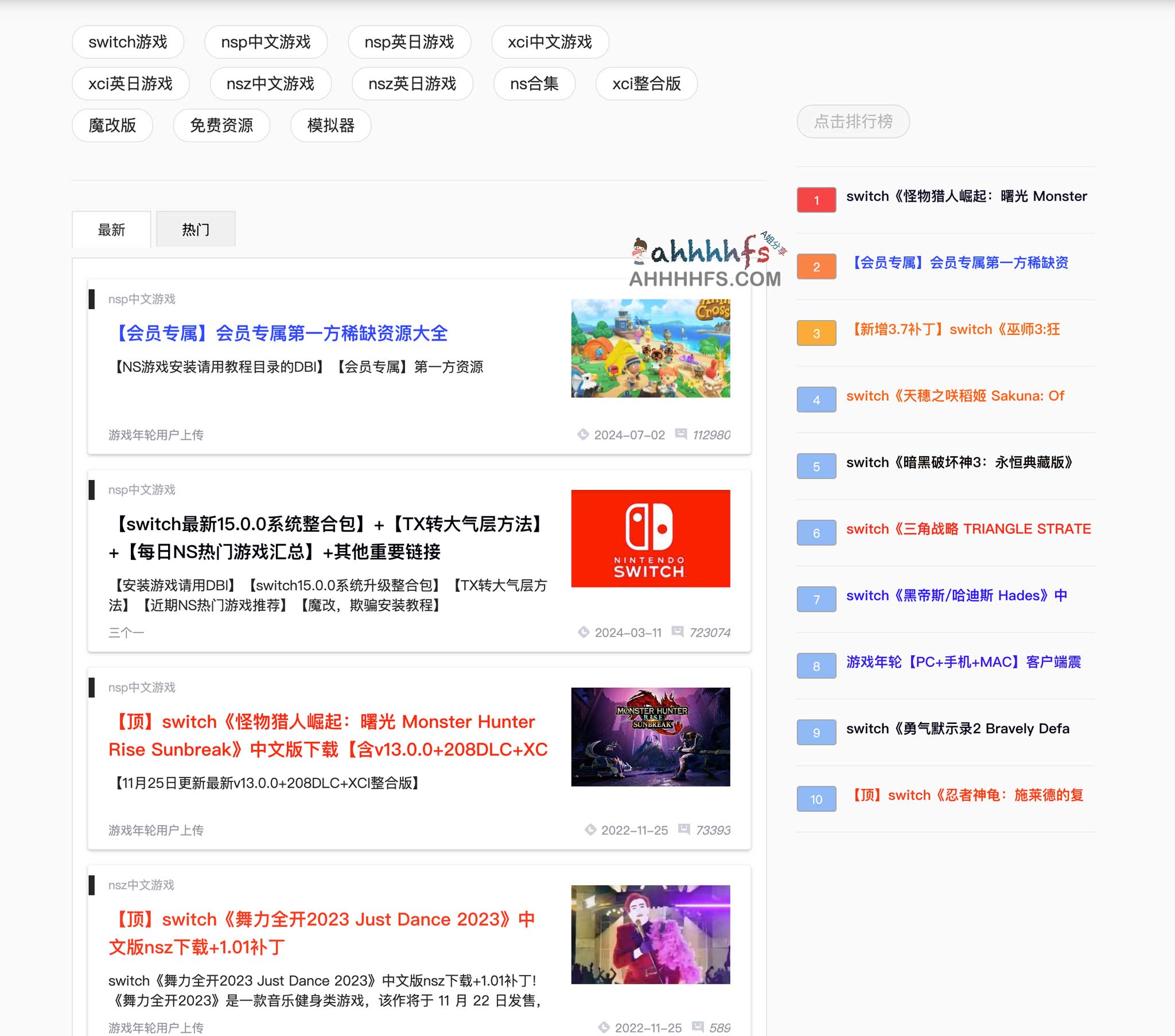This screenshot has width=1175, height=1036.
Task: Open the ns合集 tag
Action: point(534,84)
